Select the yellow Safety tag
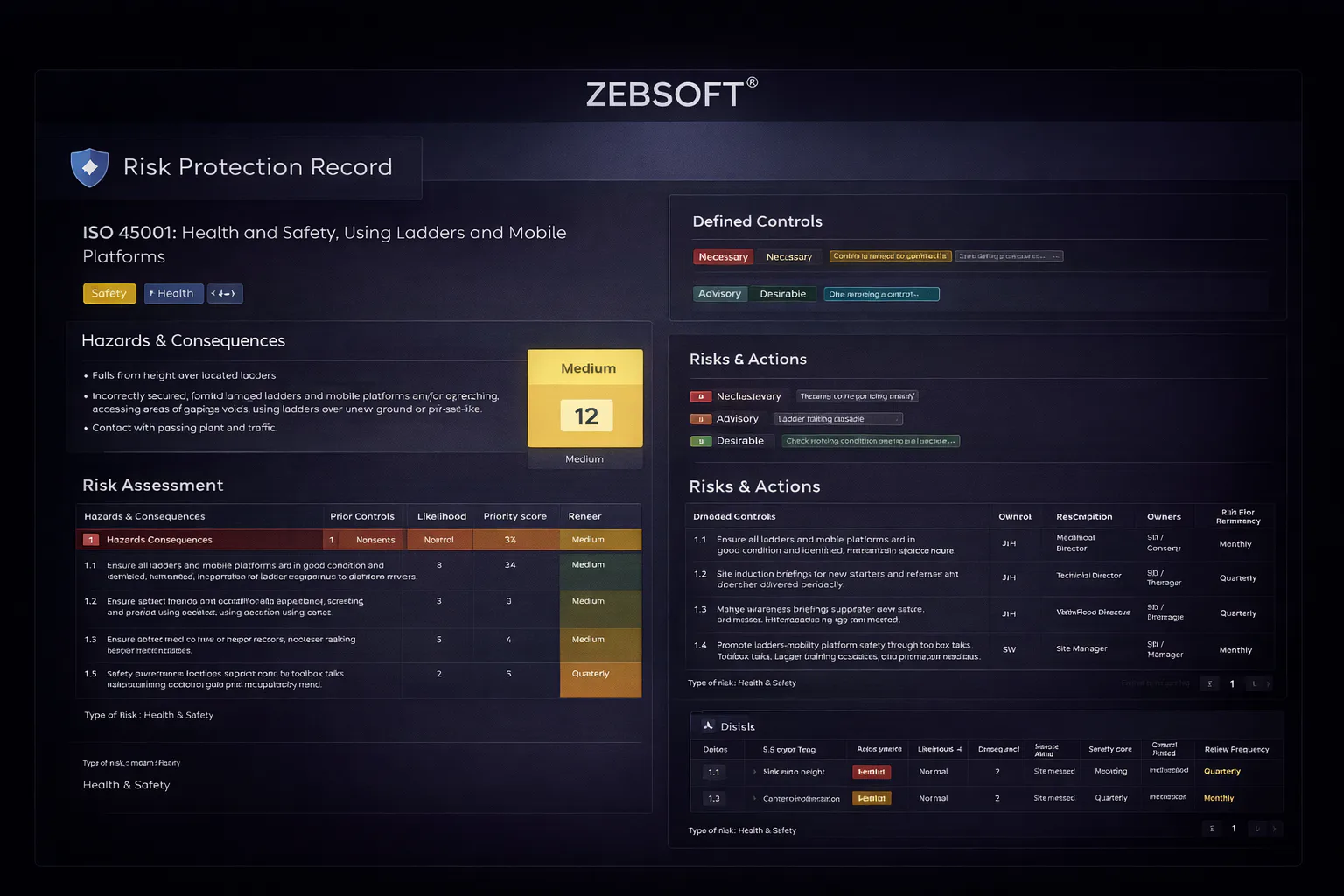 pos(109,293)
